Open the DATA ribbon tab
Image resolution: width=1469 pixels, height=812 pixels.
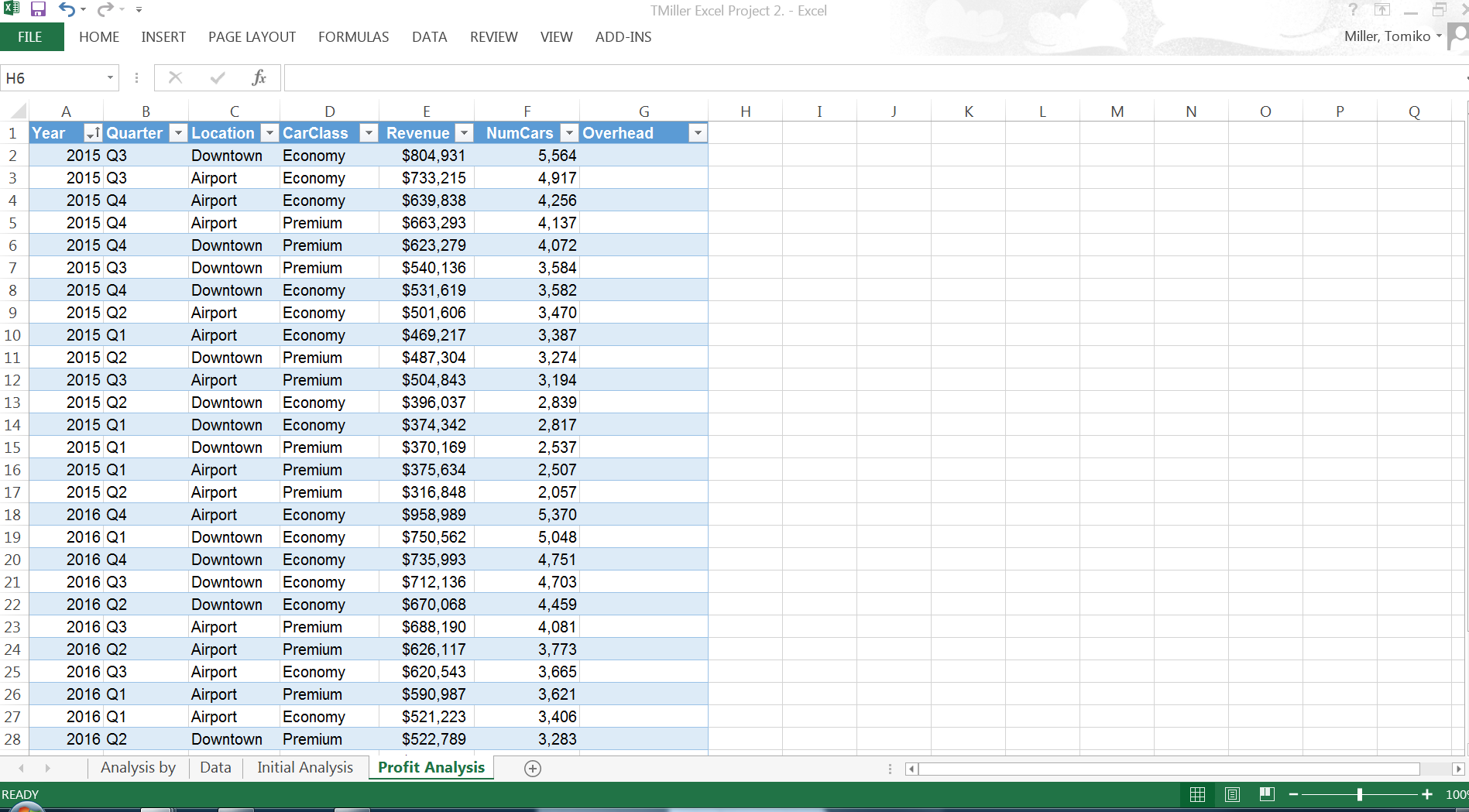point(429,37)
